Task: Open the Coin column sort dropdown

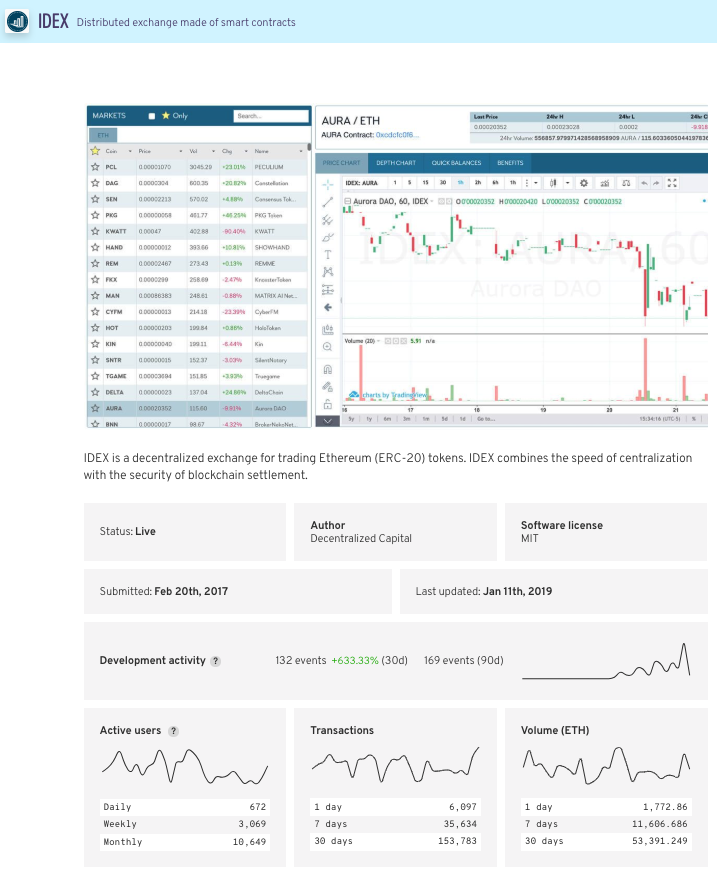Action: click(130, 151)
